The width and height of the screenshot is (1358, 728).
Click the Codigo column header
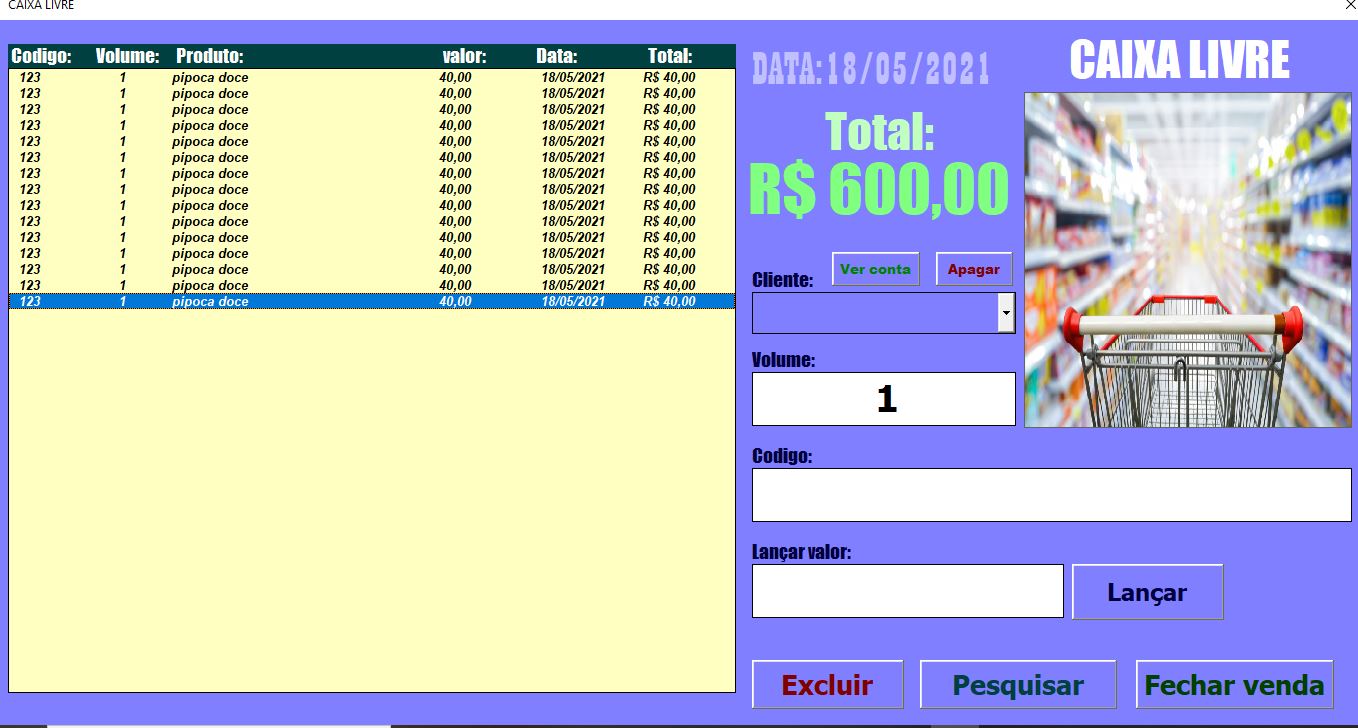click(x=40, y=56)
